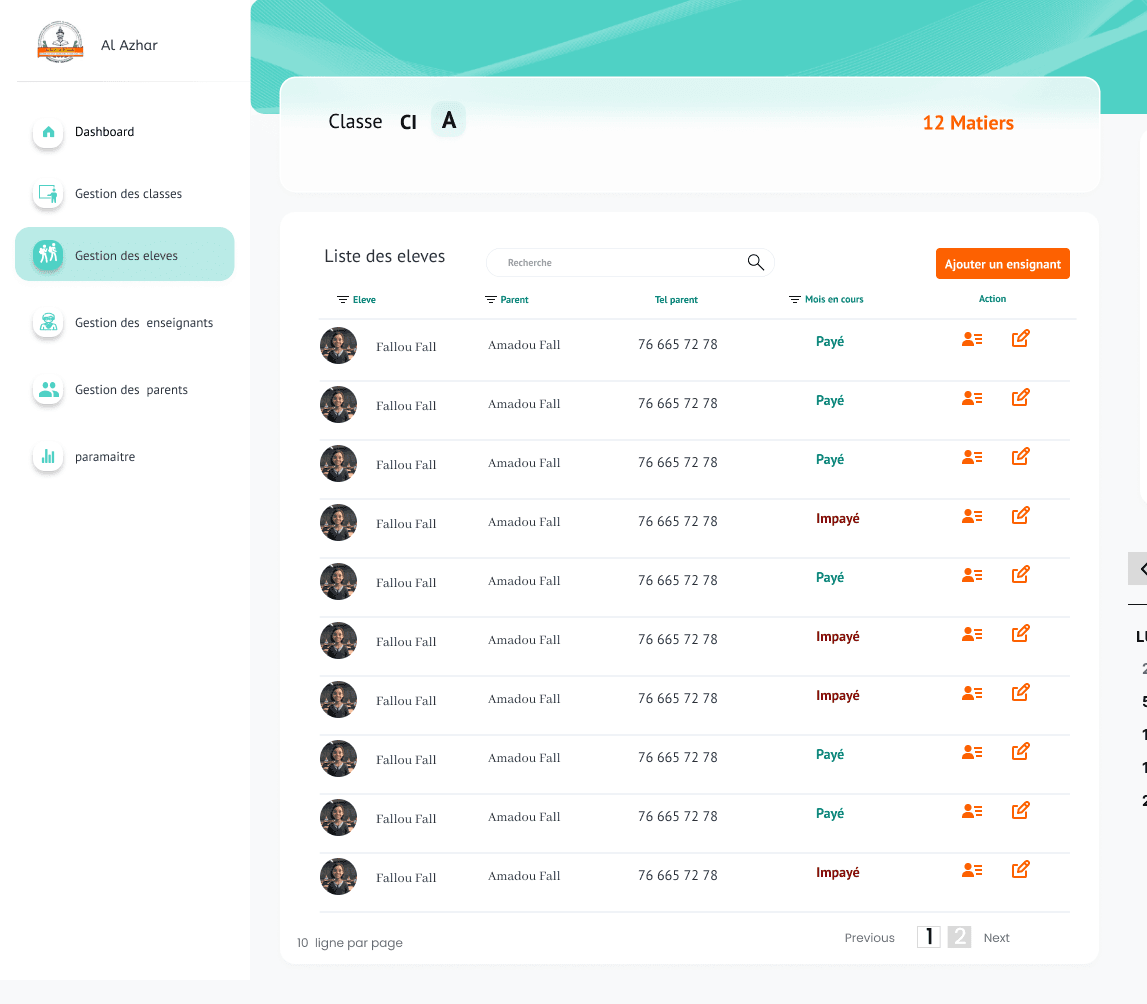Filter by the Mois en cours column
The image size is (1147, 1004).
point(826,300)
